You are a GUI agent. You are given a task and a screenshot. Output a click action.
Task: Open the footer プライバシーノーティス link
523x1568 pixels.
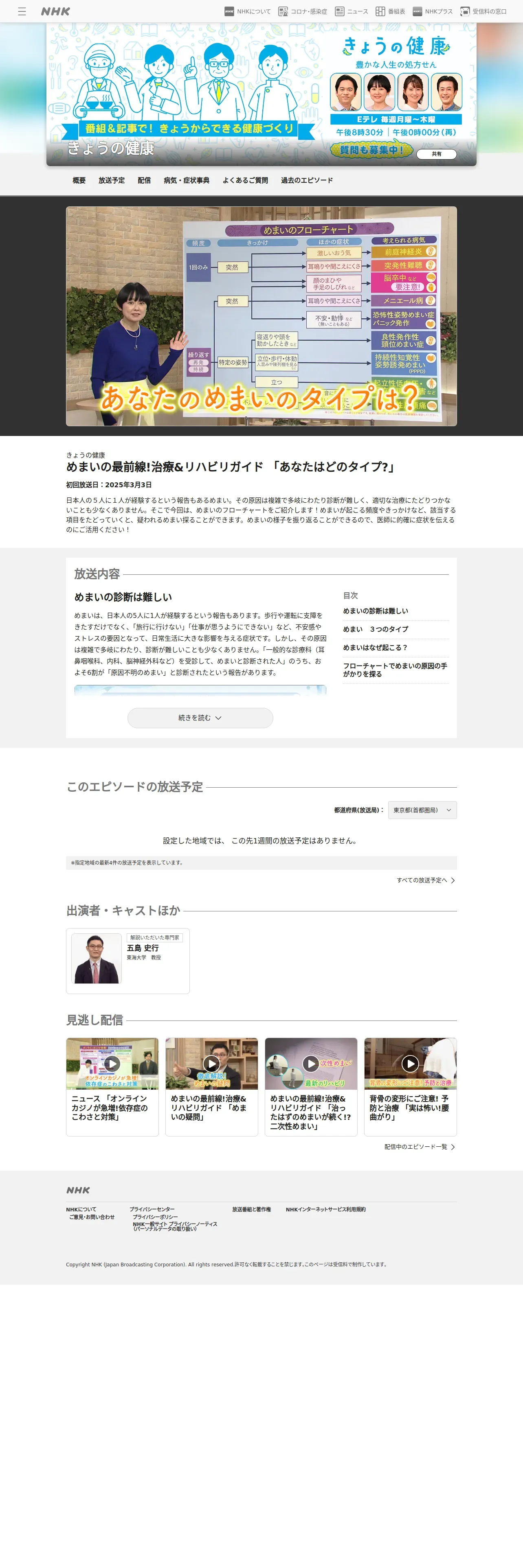(x=175, y=1226)
